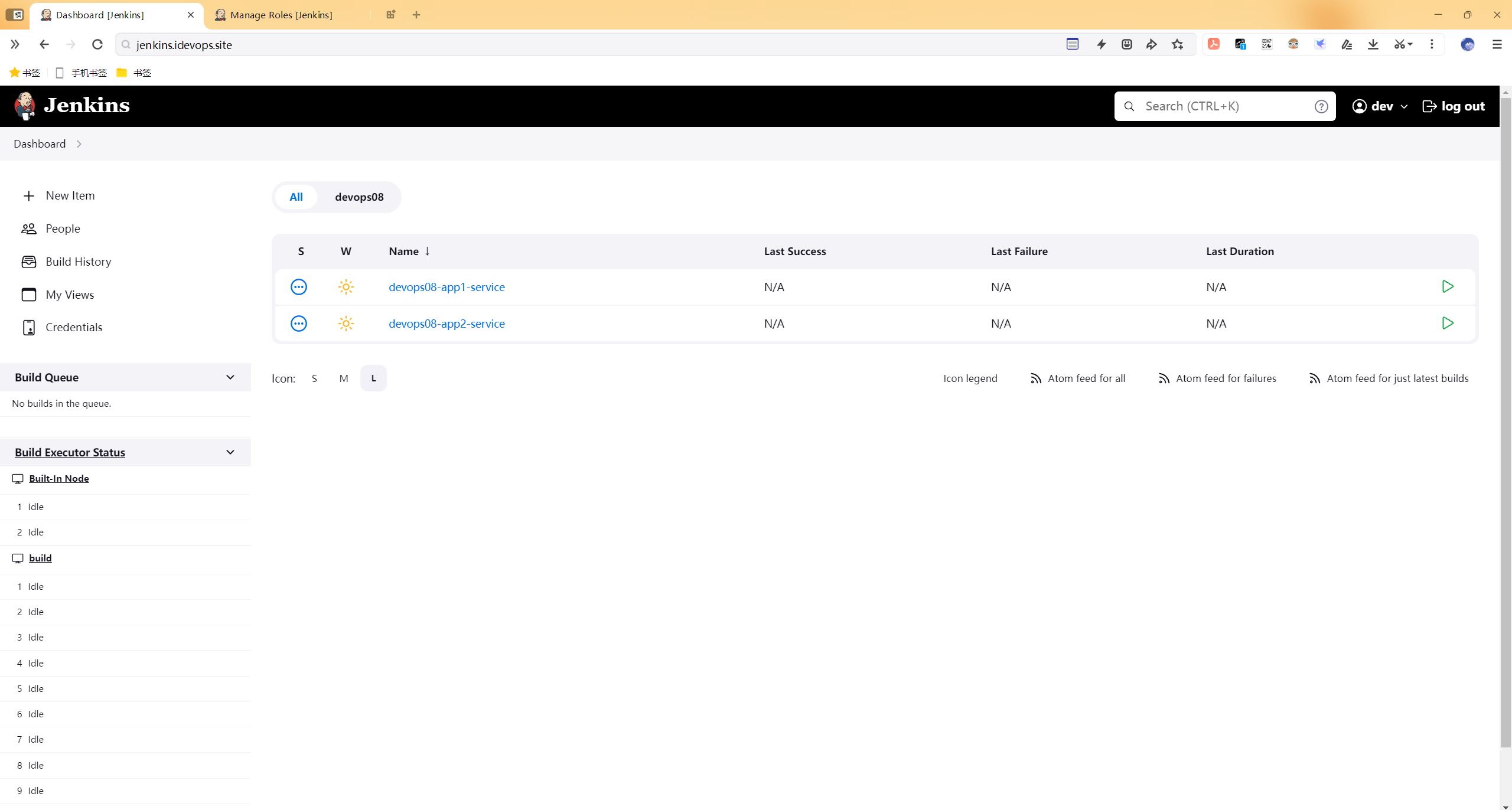Open Atom feed for just latest builds
Screen dimensions: 1512x810
point(1389,378)
